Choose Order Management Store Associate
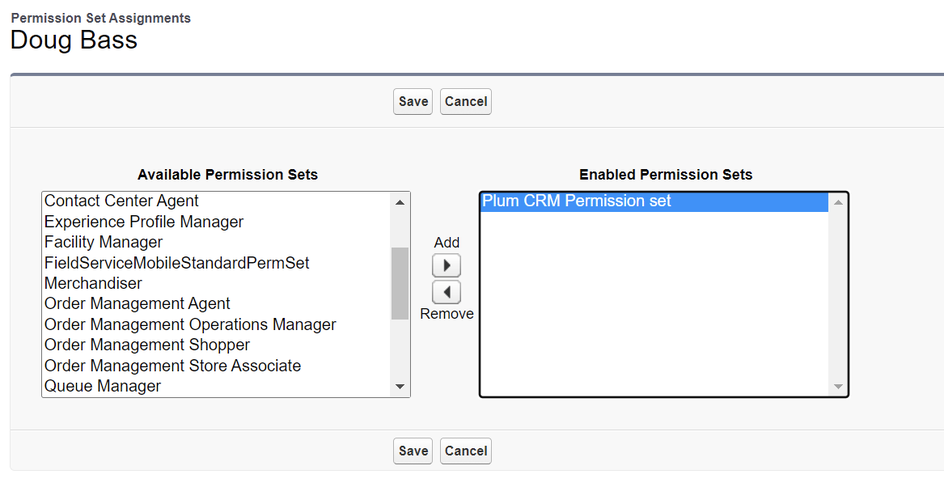Screen dimensions: 944x487 [172, 366]
